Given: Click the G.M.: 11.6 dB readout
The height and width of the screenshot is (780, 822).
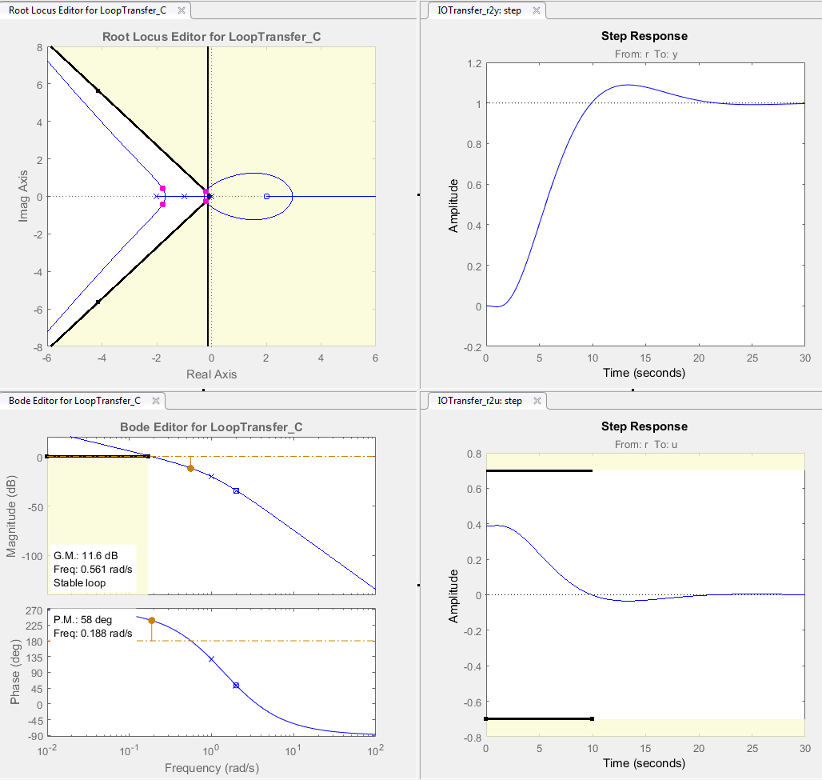Looking at the screenshot, I should point(85,556).
